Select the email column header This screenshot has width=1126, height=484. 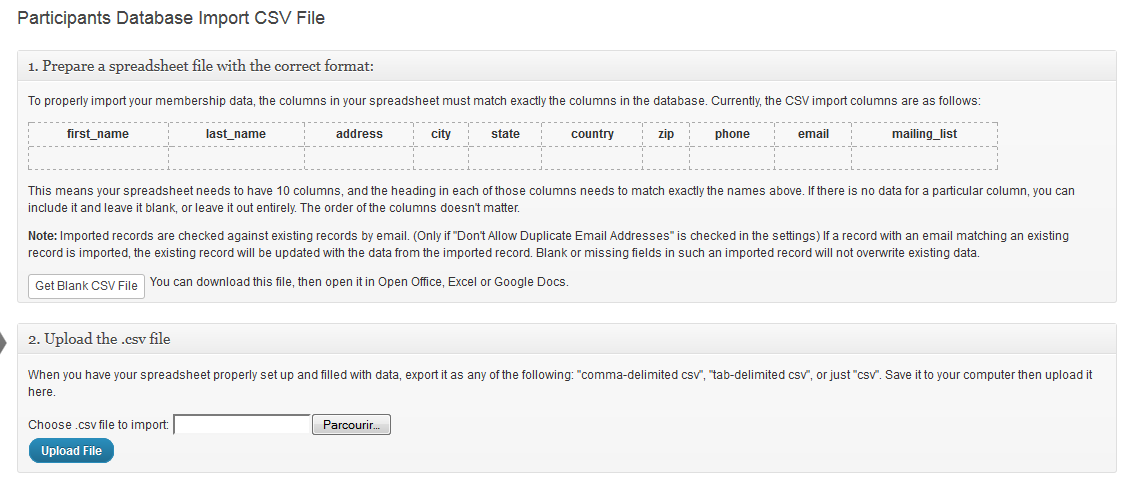813,134
